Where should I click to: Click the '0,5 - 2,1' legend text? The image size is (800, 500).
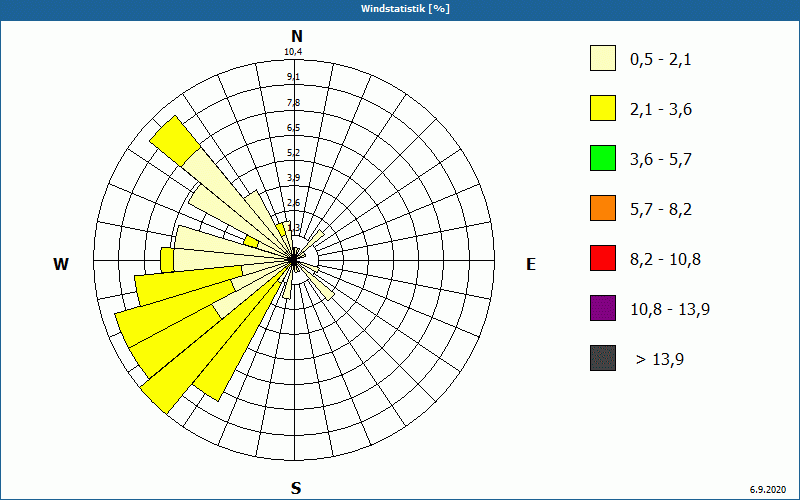click(x=661, y=60)
